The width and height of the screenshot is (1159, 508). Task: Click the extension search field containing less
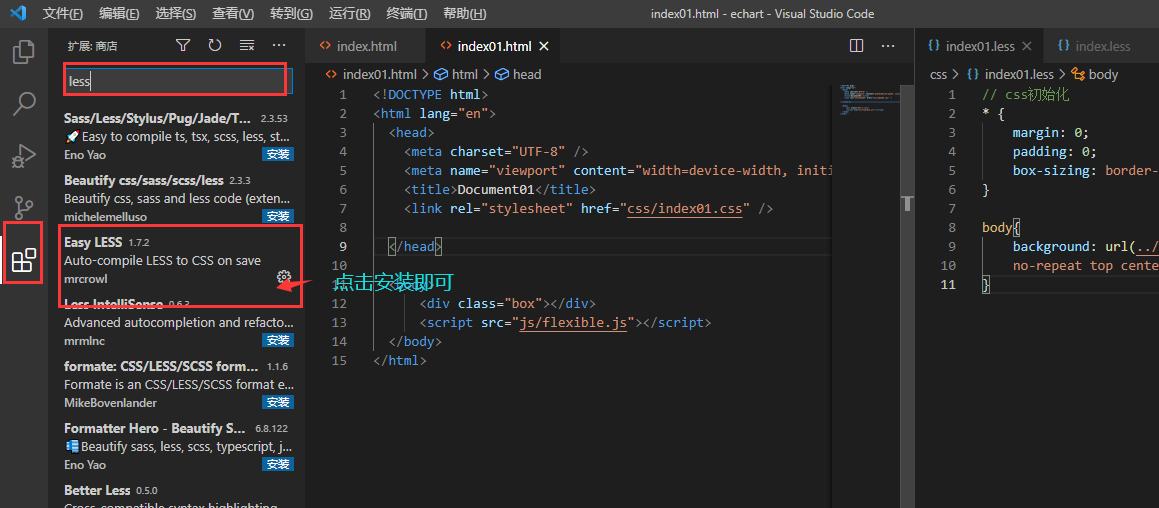pos(177,81)
